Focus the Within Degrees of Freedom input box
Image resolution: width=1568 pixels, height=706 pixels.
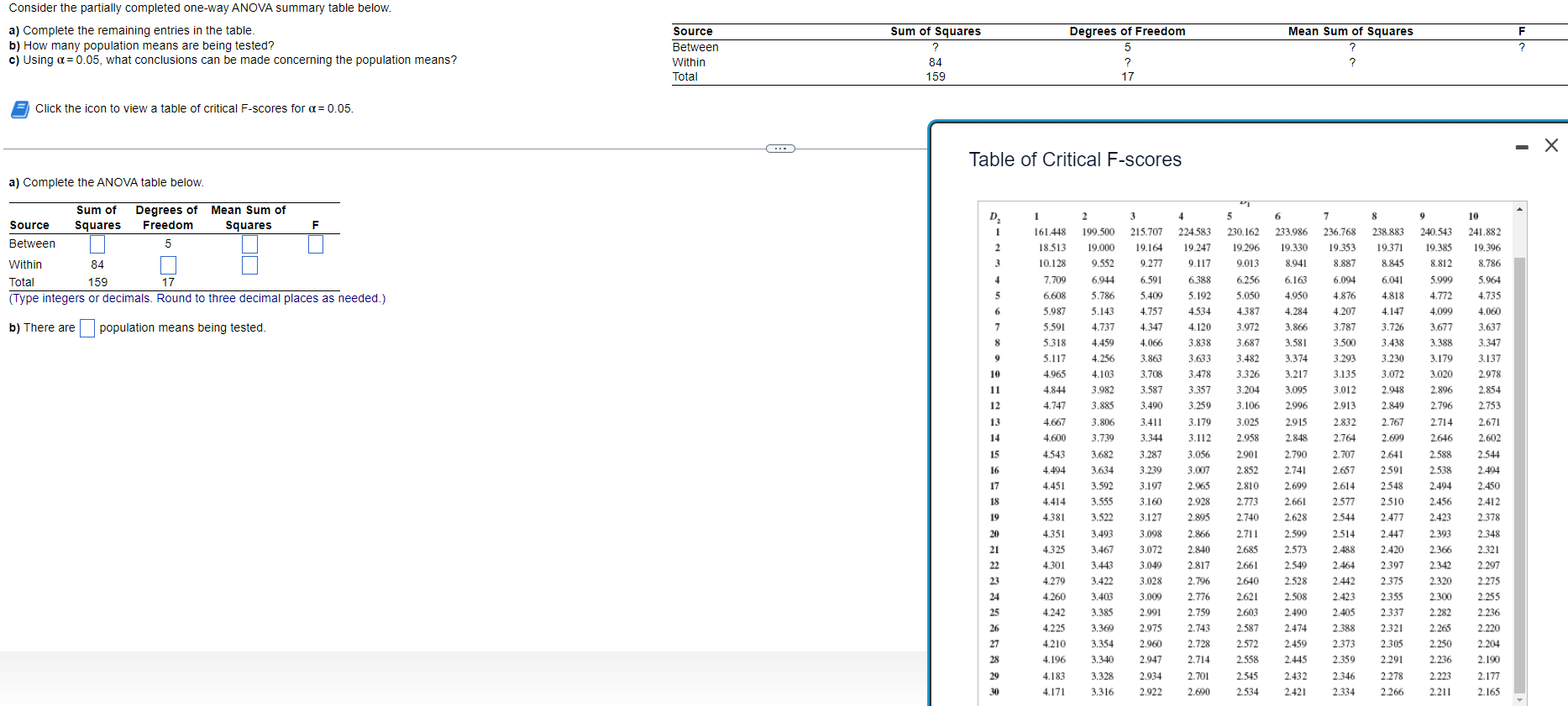[168, 265]
